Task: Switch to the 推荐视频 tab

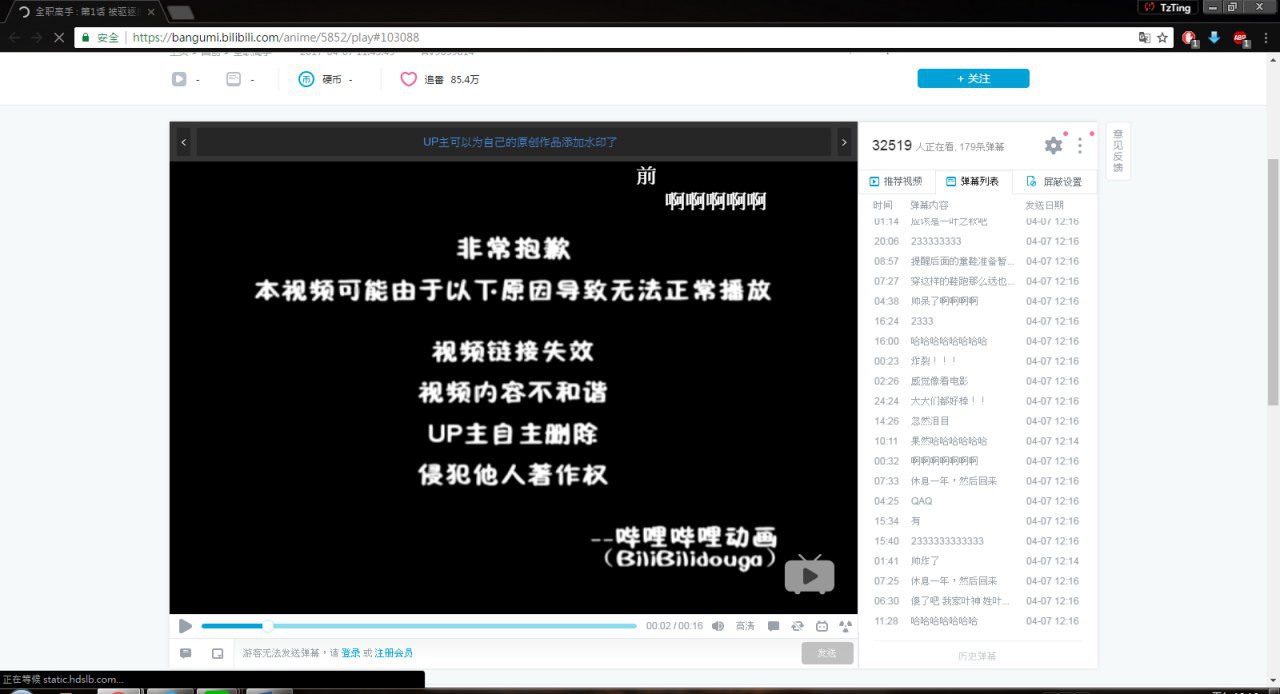Action: pos(896,182)
